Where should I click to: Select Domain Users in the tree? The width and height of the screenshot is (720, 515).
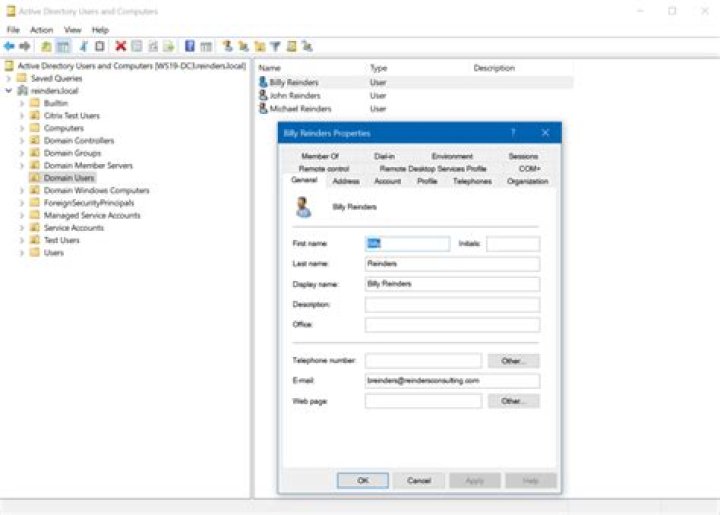click(x=69, y=178)
